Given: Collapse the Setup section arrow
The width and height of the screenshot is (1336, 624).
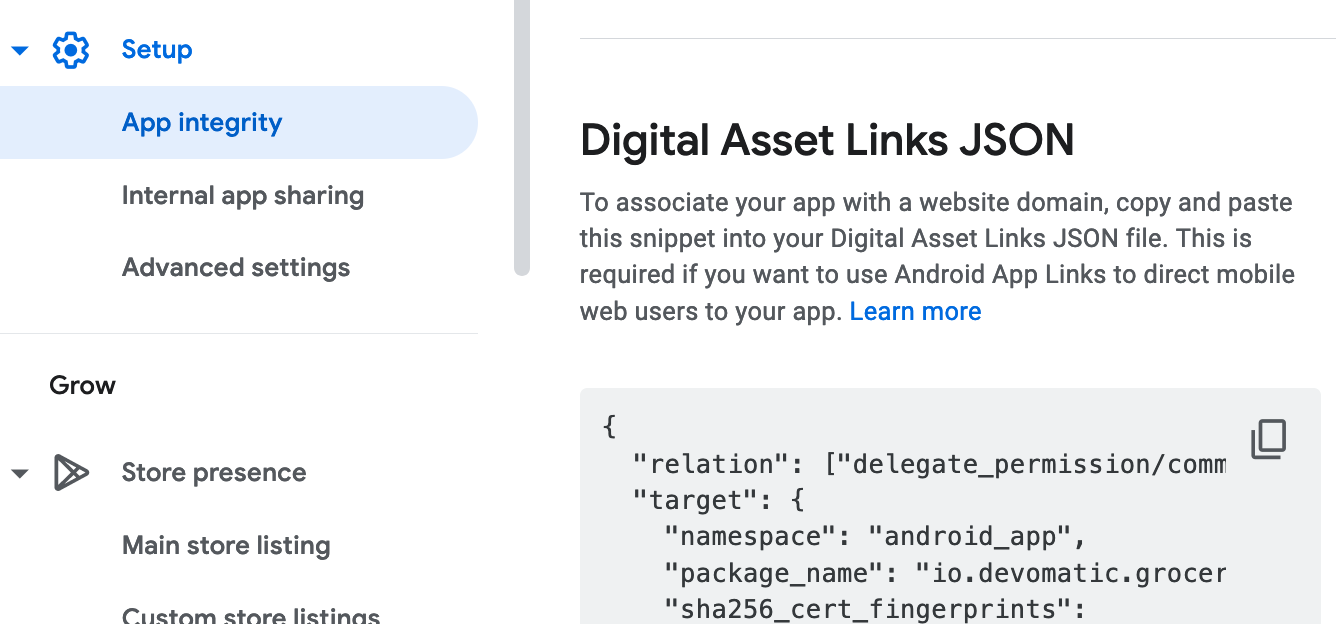Looking at the screenshot, I should click(x=20, y=50).
